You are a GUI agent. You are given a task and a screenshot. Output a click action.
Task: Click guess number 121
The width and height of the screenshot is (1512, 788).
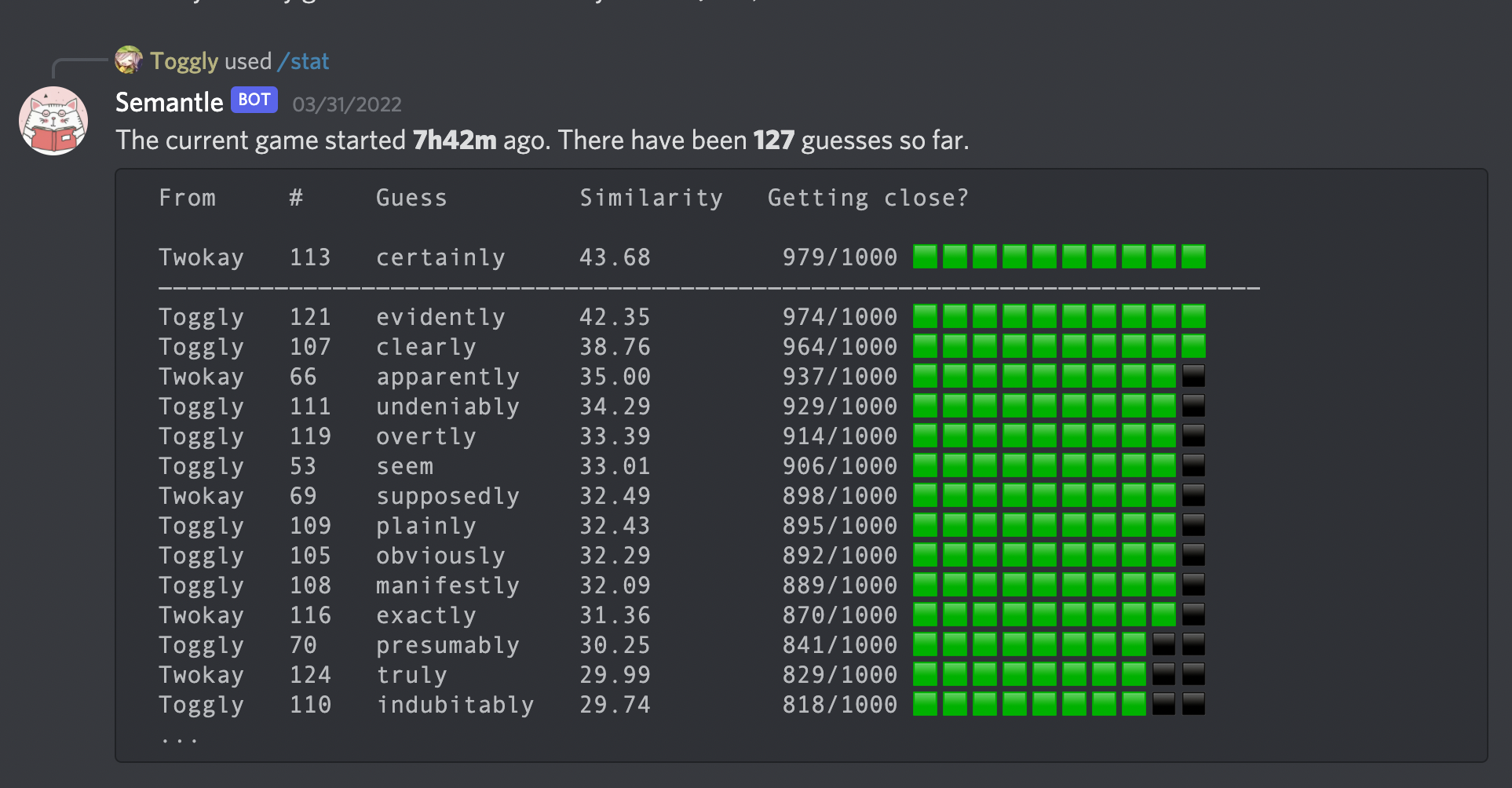click(310, 317)
